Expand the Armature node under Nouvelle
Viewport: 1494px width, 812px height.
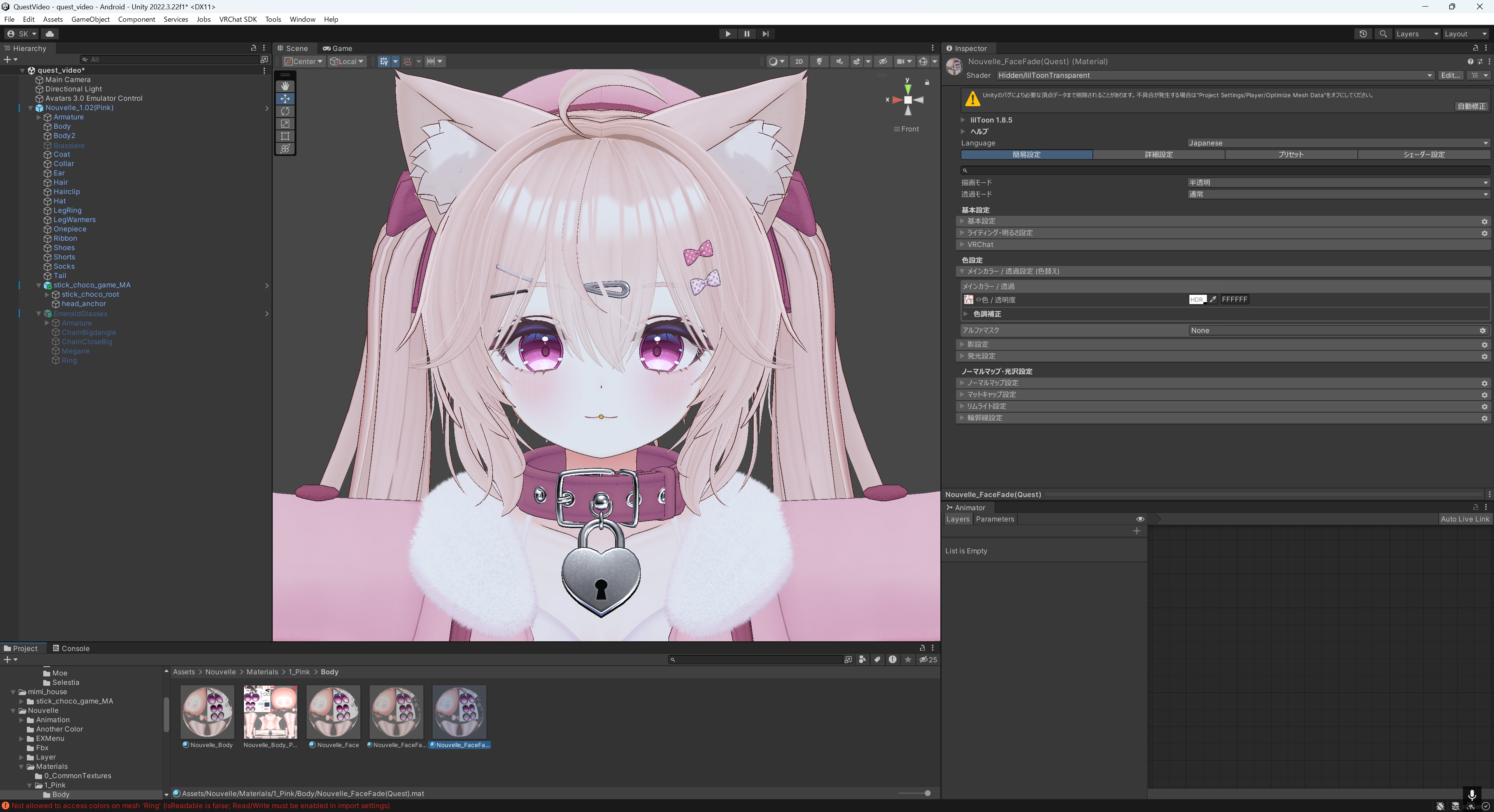(x=39, y=117)
